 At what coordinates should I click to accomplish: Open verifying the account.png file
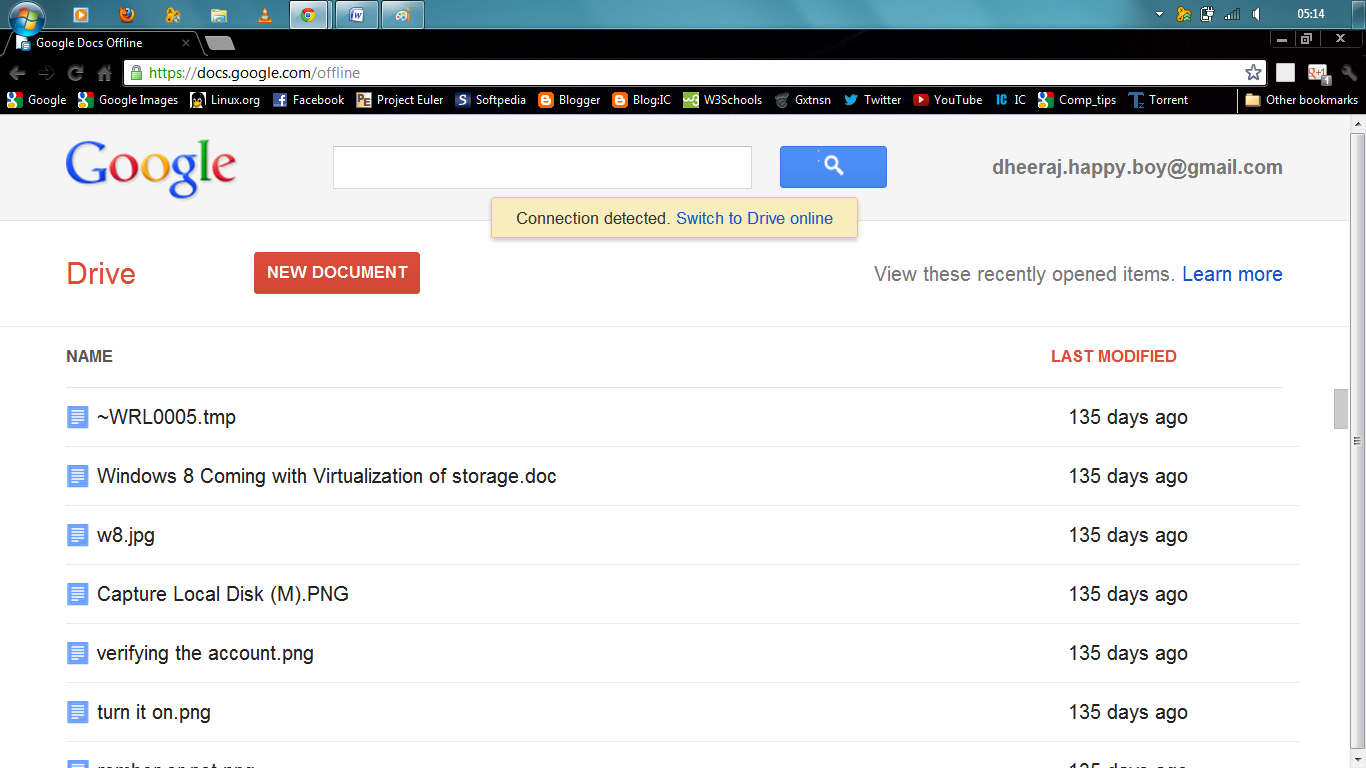point(205,653)
